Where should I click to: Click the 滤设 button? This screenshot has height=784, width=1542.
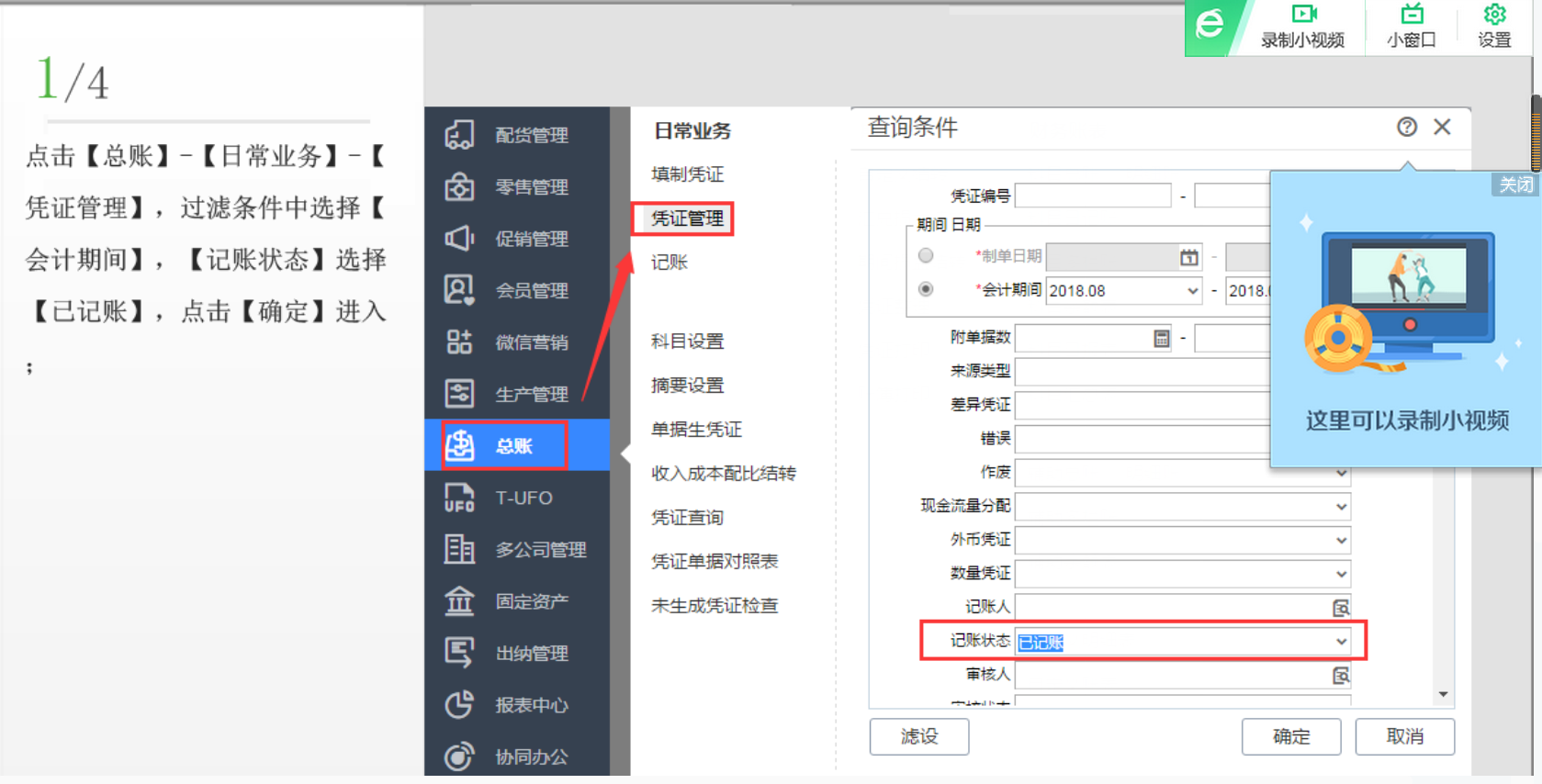click(x=919, y=736)
